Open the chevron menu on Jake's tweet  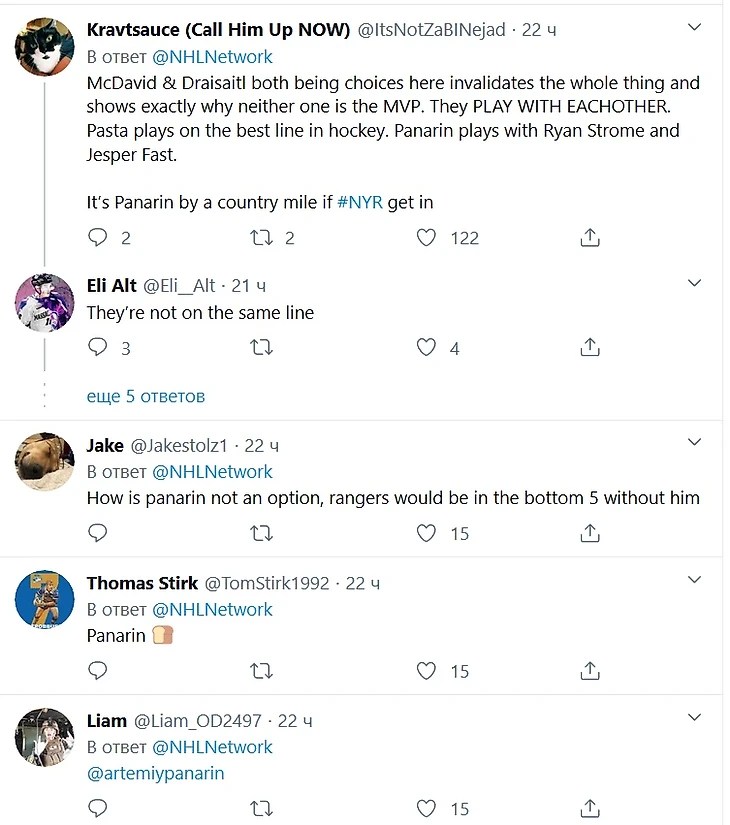[x=694, y=441]
